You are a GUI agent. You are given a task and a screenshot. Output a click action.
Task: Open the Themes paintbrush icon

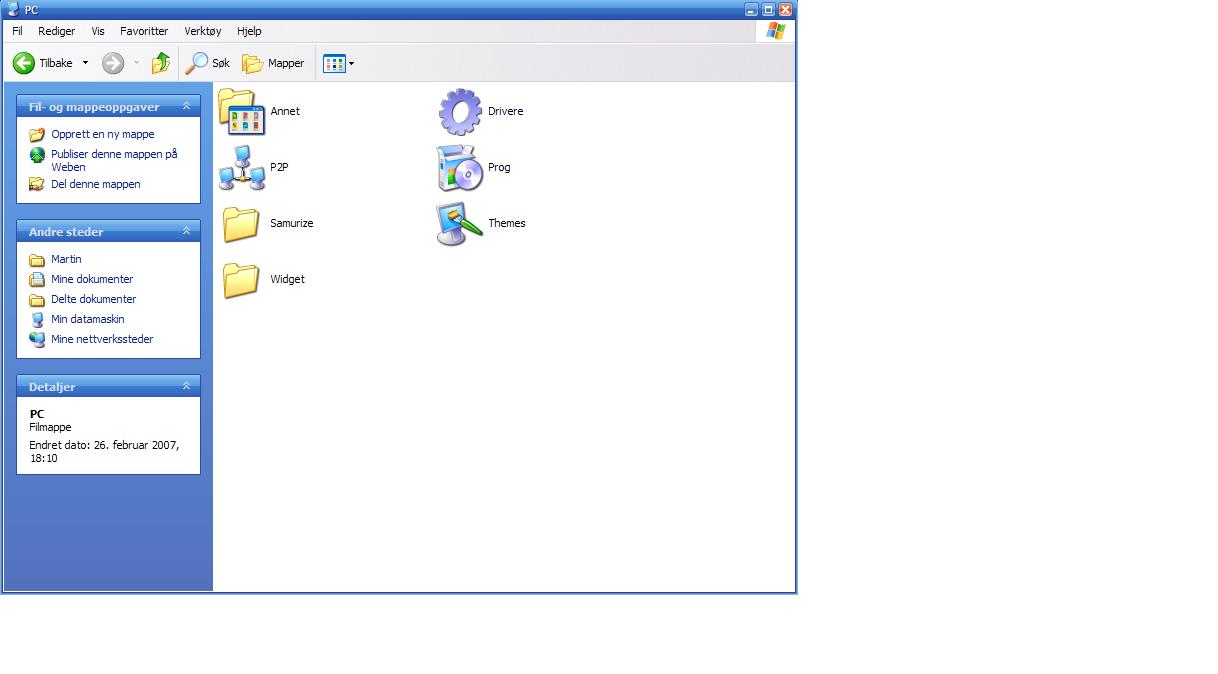pyautogui.click(x=460, y=223)
